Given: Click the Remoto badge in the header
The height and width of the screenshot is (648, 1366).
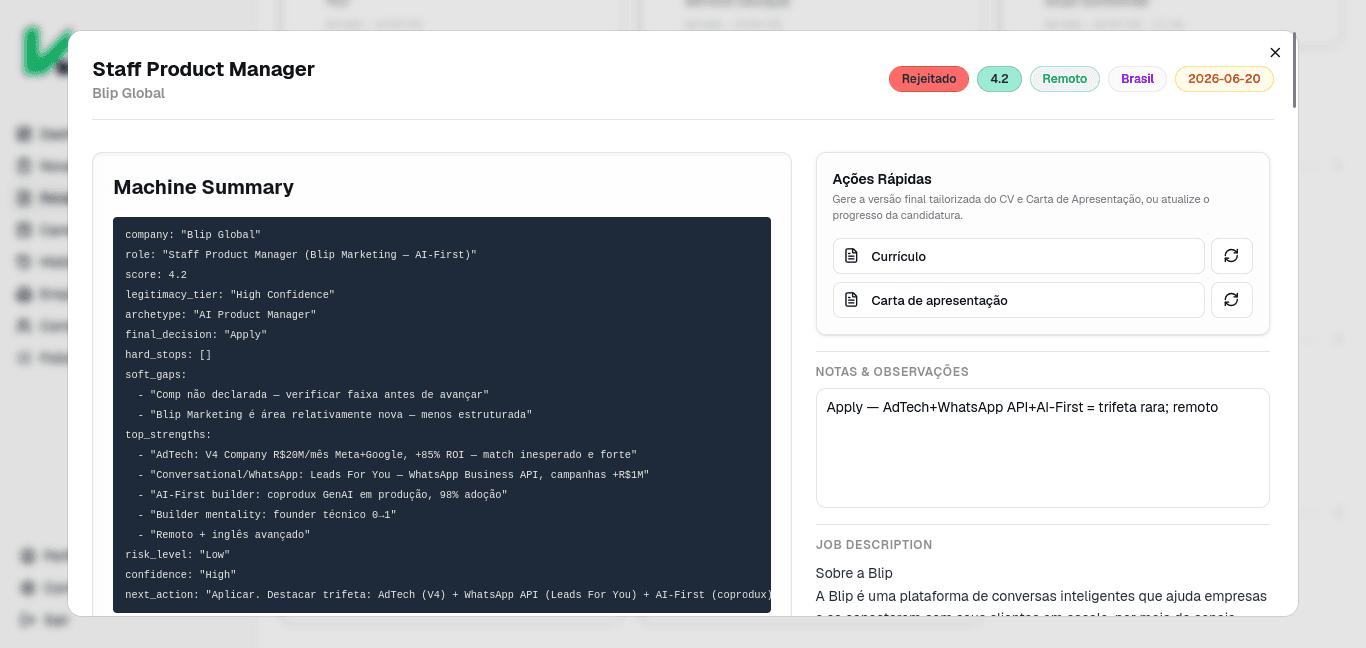Looking at the screenshot, I should (1065, 79).
